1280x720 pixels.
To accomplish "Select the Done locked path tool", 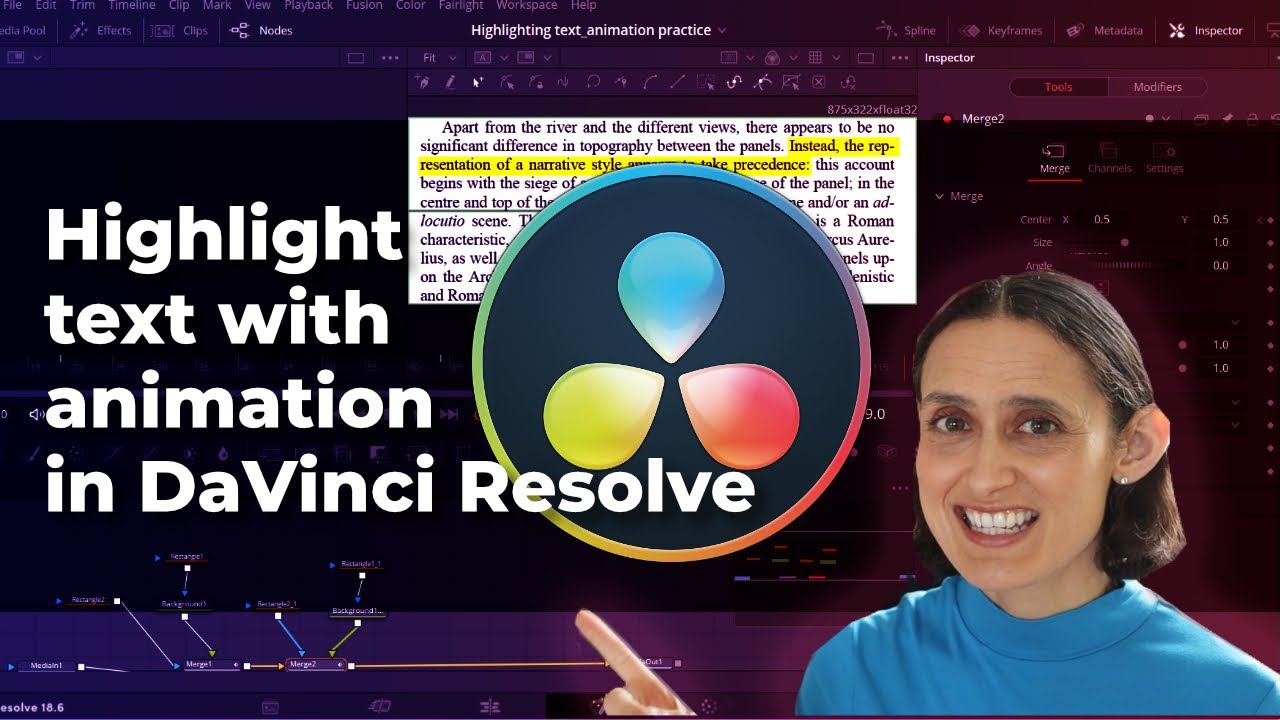I will [x=536, y=82].
